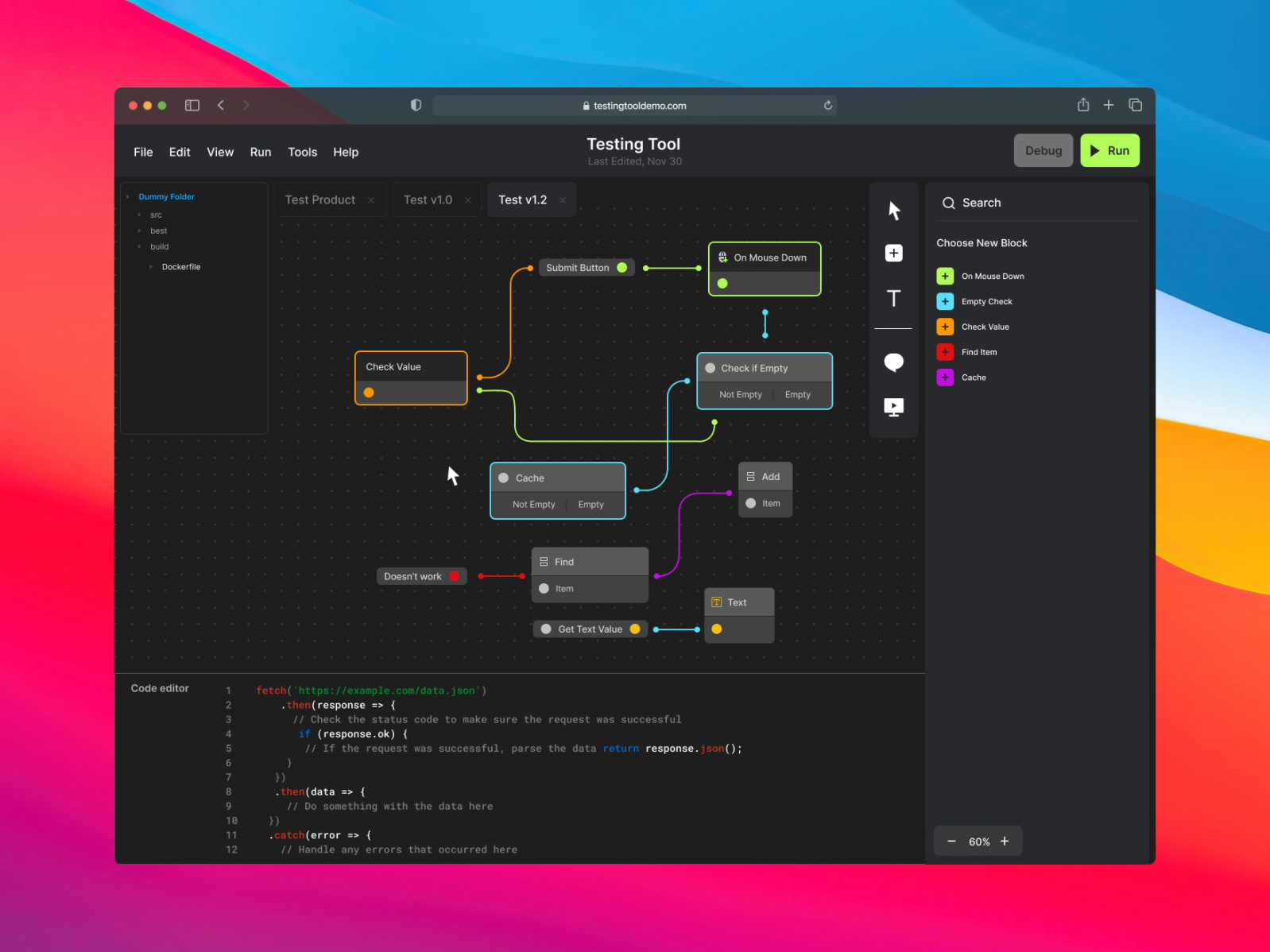Expand the src folder arrow
Viewport: 1270px width, 952px height.
tap(139, 215)
